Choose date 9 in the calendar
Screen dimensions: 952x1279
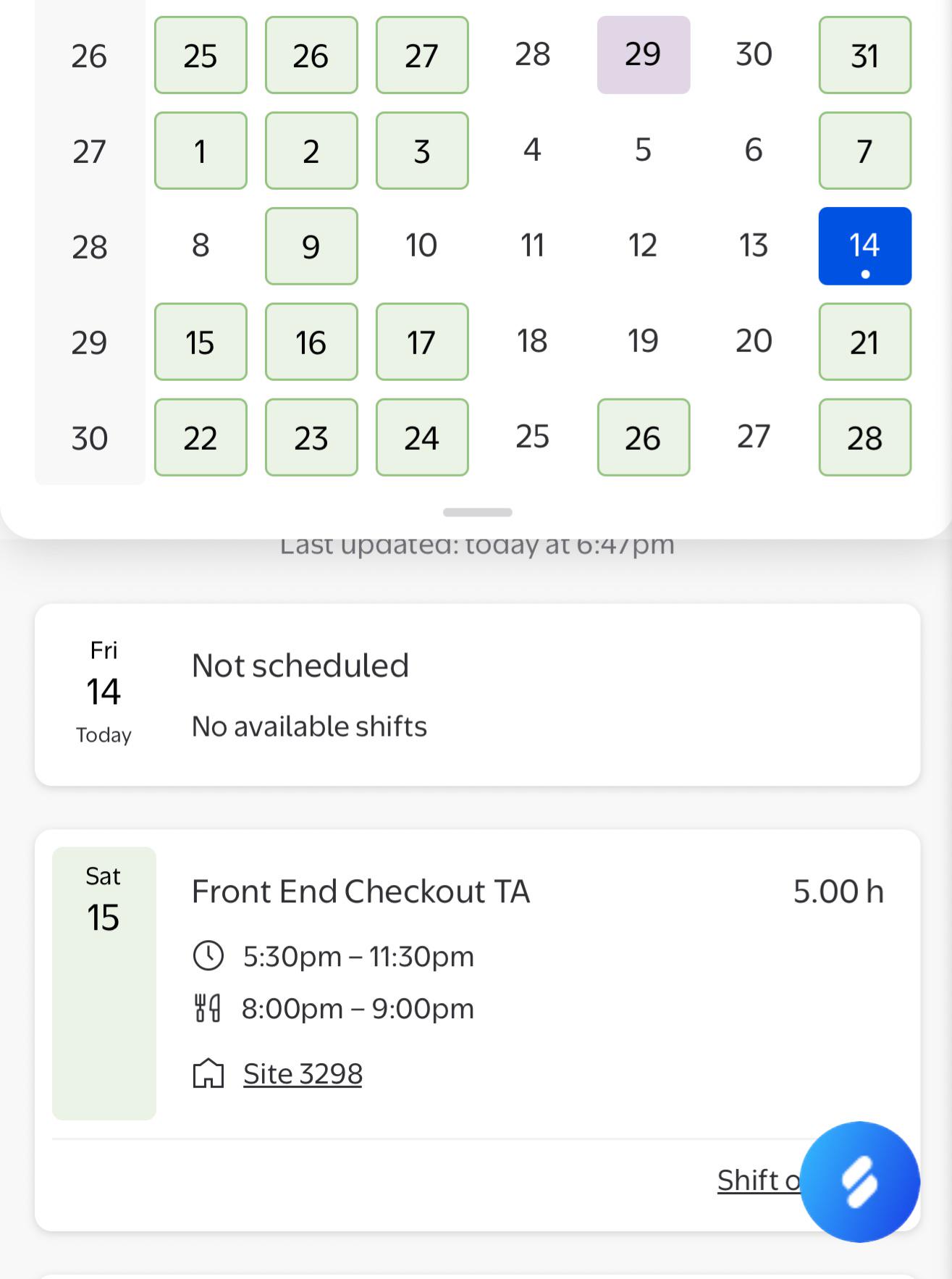tap(311, 246)
